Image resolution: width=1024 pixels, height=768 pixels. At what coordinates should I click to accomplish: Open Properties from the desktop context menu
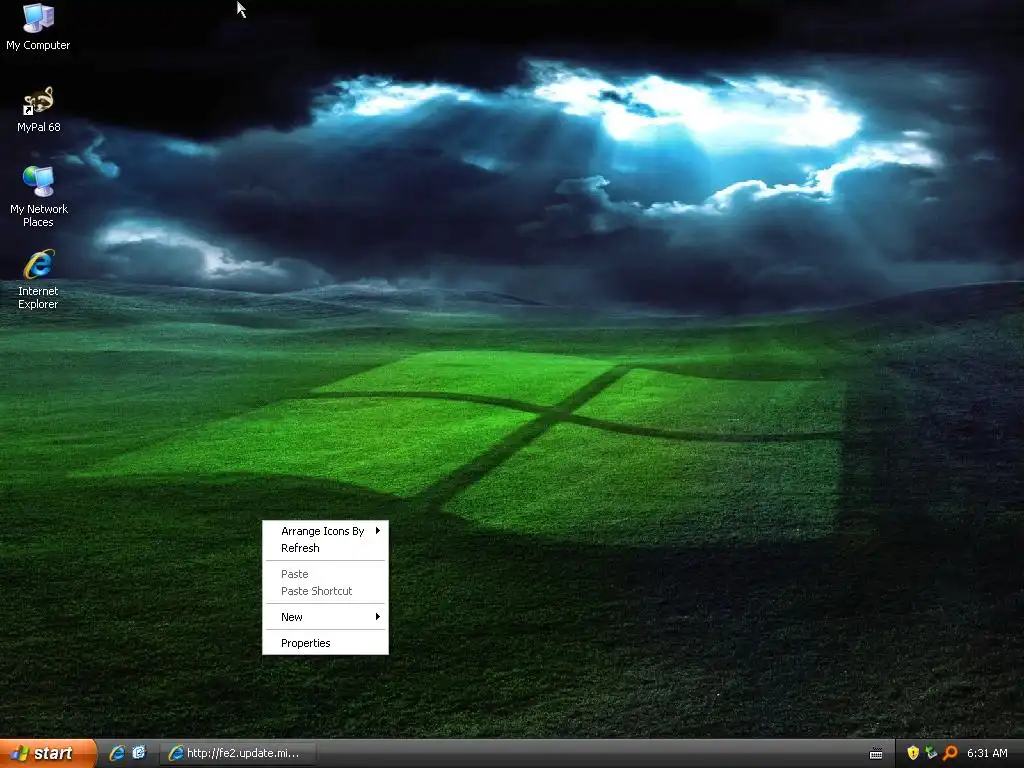click(325, 643)
